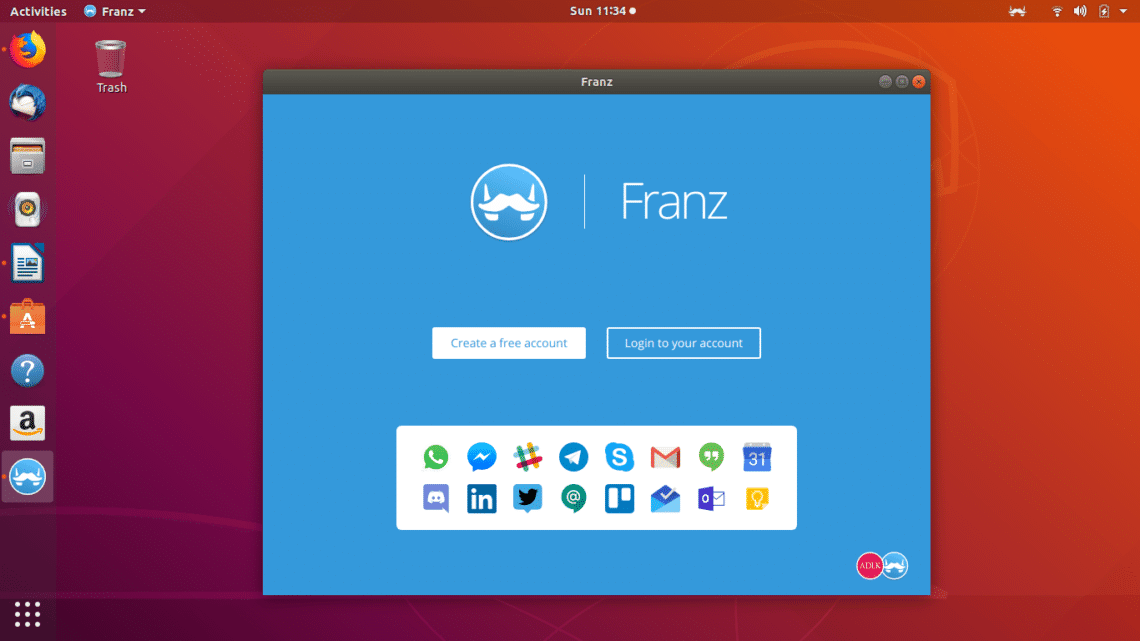Show Applications grid in the dock
This screenshot has width=1140, height=641.
point(28,614)
